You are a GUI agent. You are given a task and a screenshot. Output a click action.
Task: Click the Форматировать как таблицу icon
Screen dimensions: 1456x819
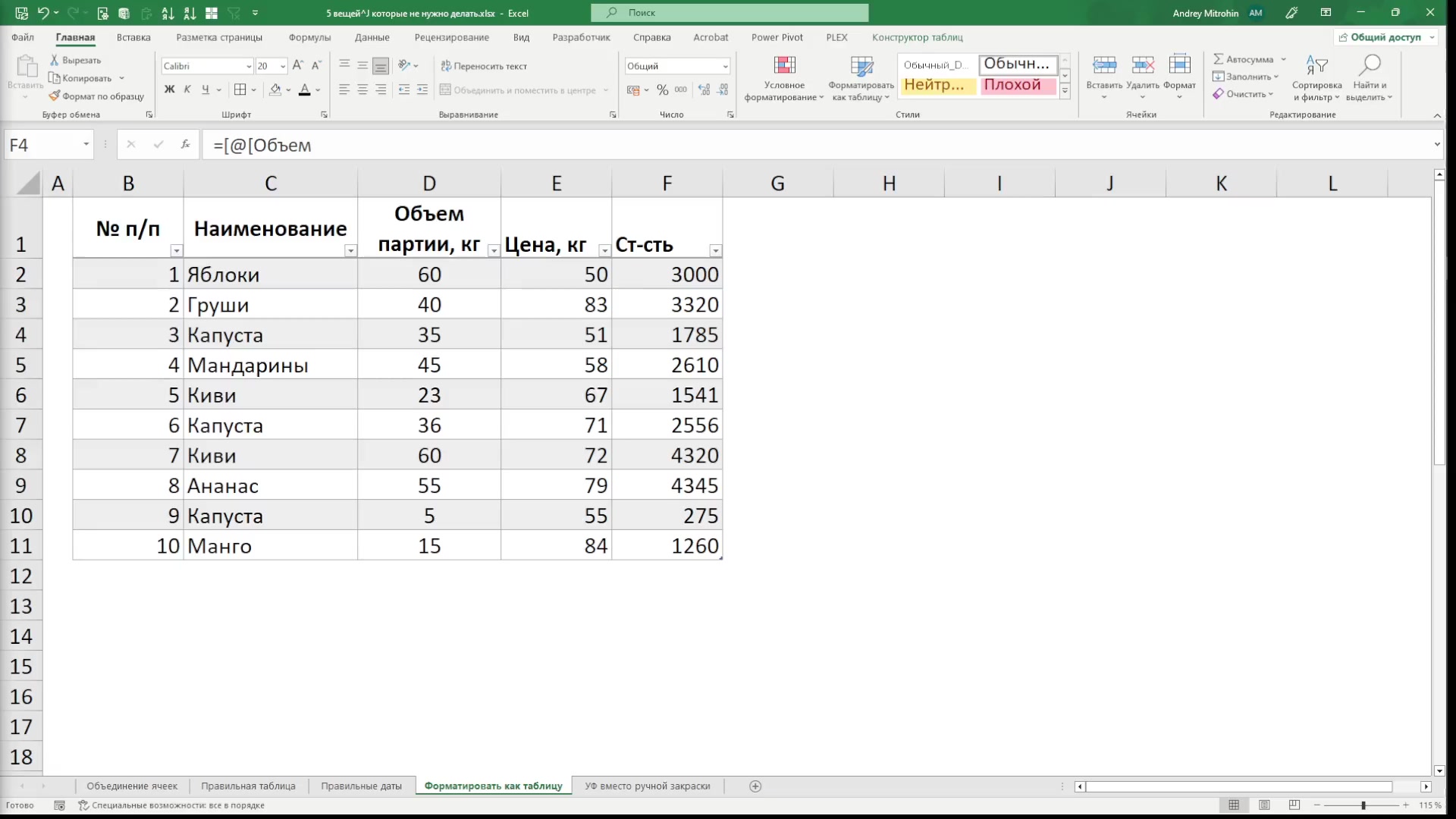click(861, 66)
